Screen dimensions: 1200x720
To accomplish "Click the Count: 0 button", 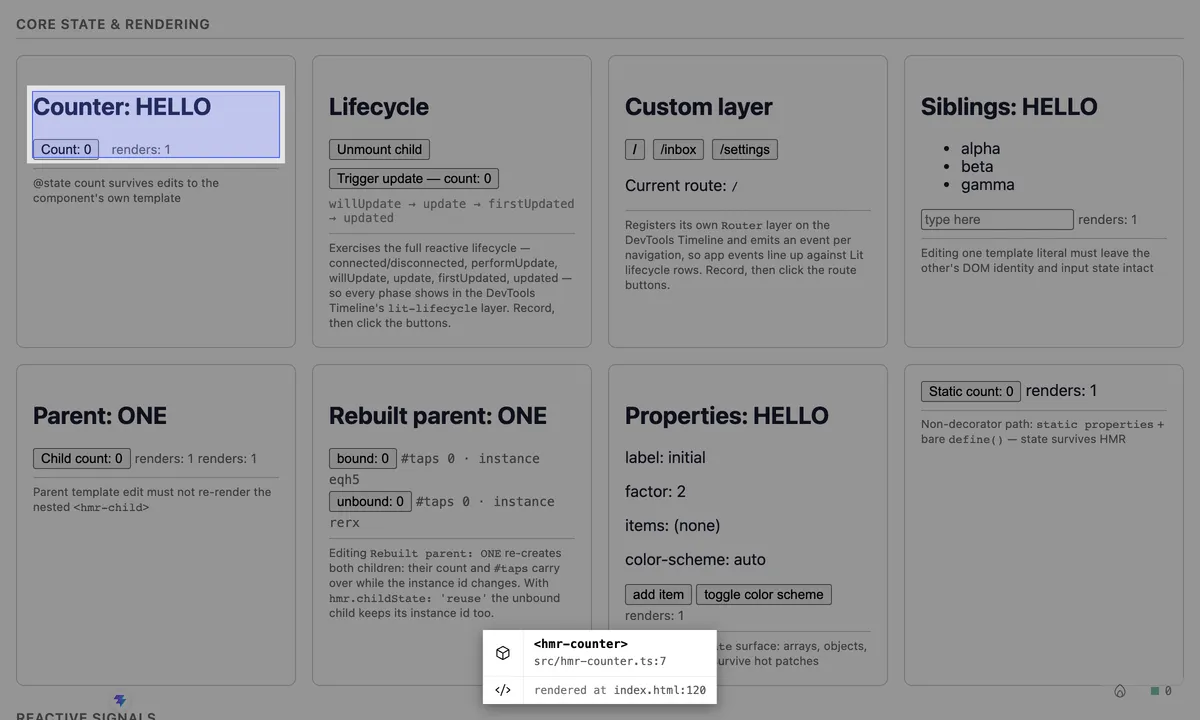I will coord(66,149).
